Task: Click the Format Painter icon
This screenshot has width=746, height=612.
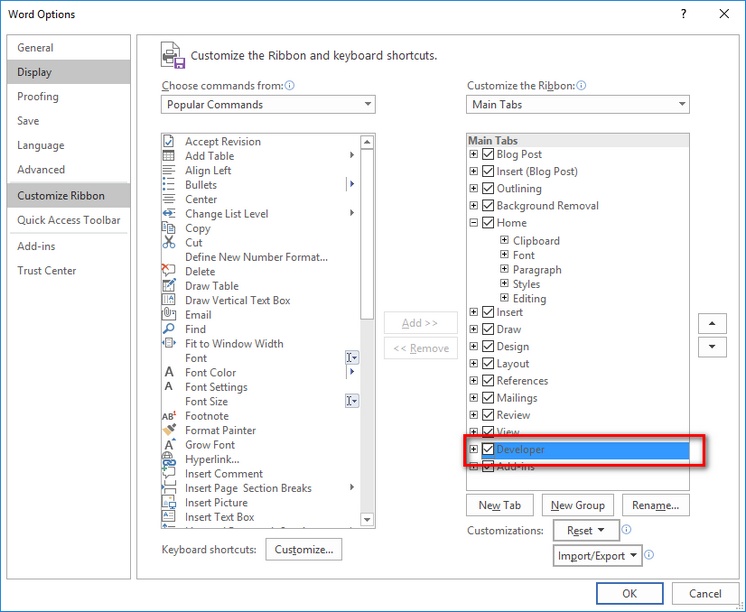Action: point(168,431)
